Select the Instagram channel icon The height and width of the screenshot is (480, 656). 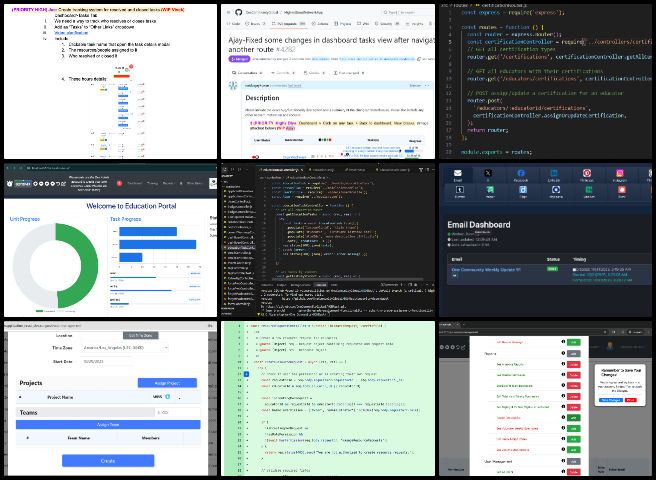[x=620, y=173]
